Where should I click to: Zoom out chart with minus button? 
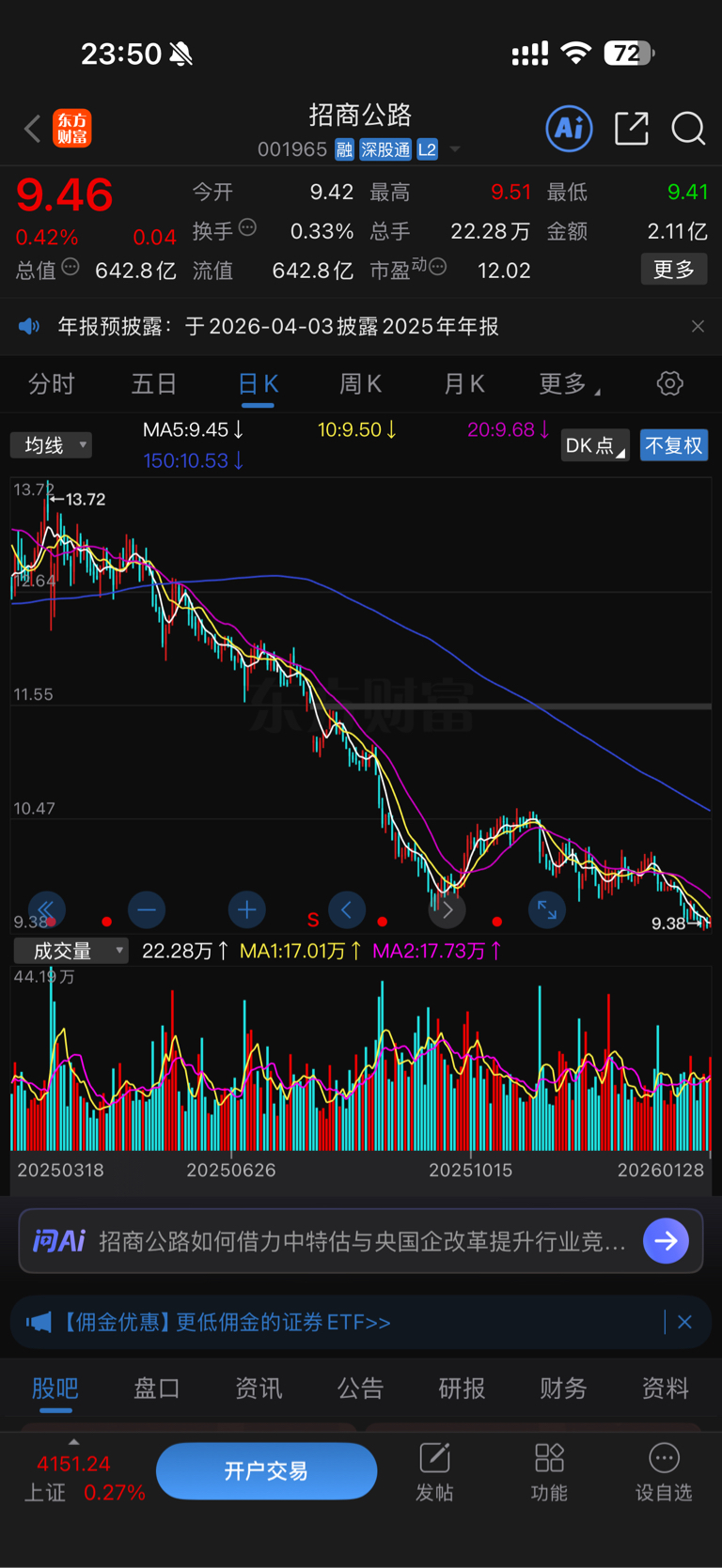tap(147, 909)
